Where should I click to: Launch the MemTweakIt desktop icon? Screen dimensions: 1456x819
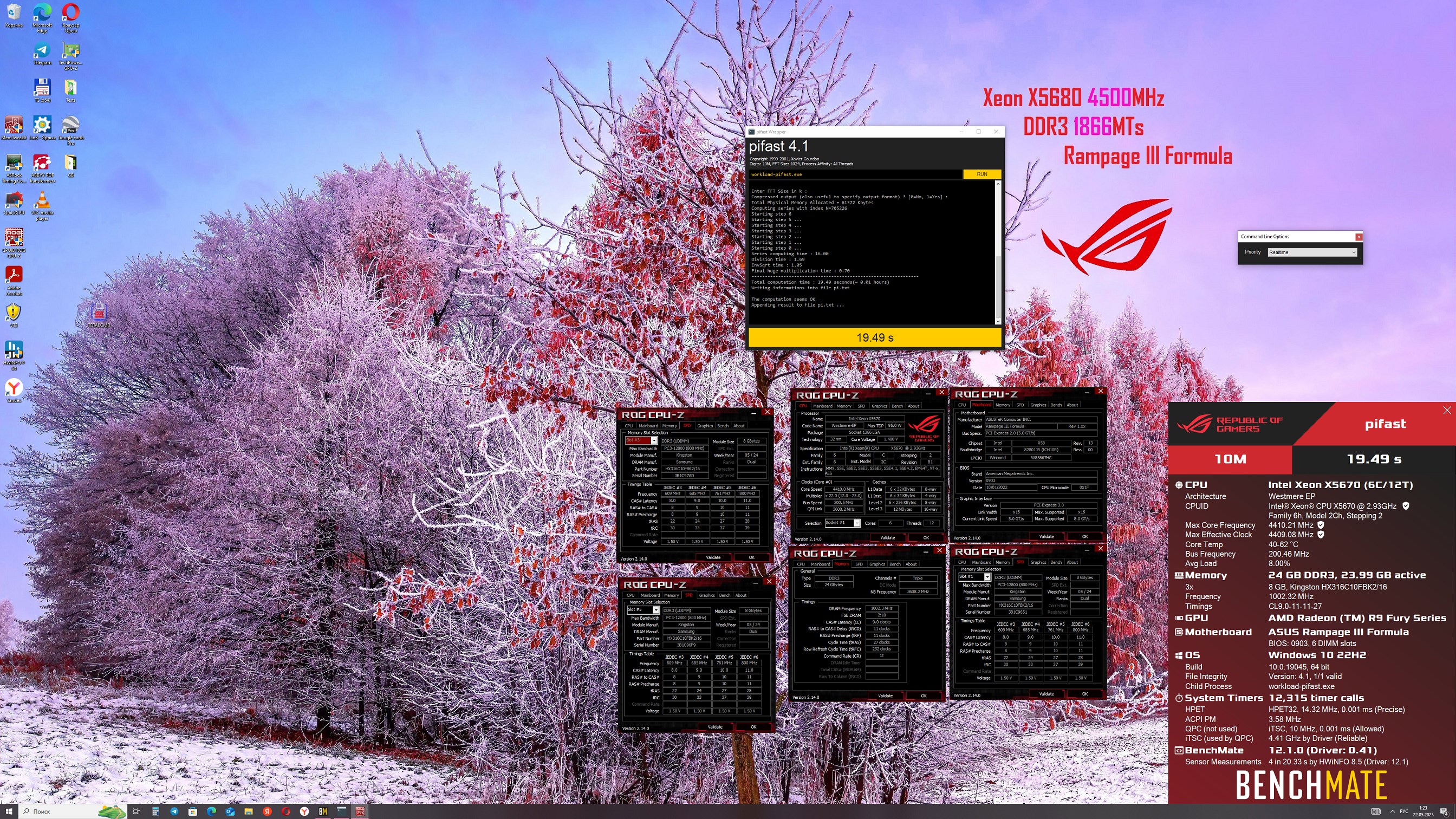[14, 128]
